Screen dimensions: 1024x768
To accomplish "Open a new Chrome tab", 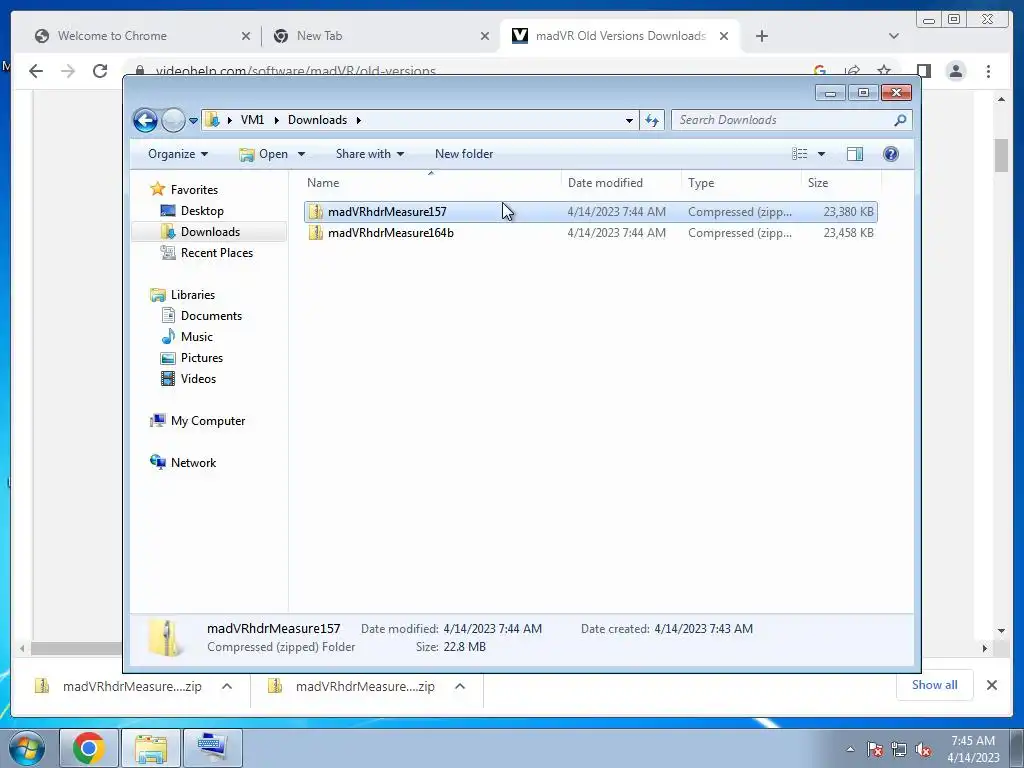I will coord(761,36).
